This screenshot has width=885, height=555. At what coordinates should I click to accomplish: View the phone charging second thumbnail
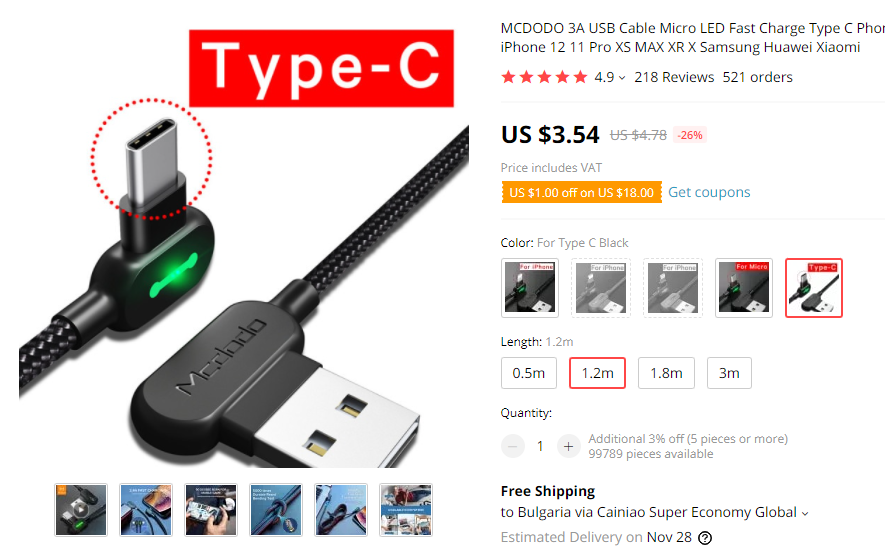point(146,510)
